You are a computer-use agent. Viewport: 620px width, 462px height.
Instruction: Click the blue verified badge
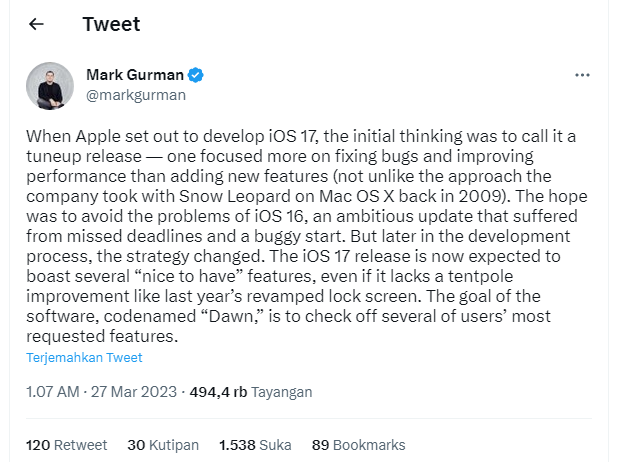point(197,76)
